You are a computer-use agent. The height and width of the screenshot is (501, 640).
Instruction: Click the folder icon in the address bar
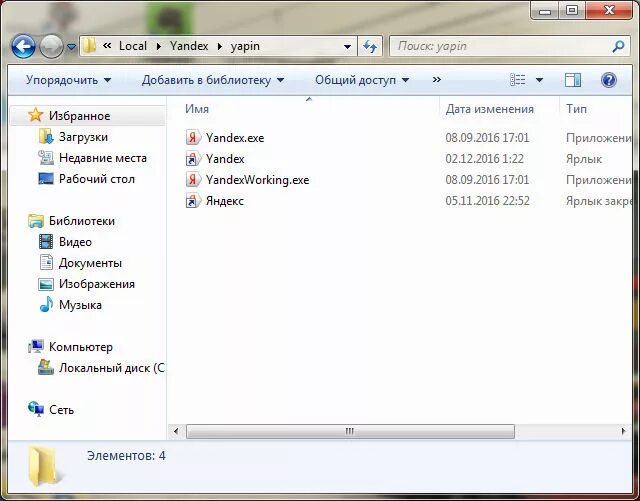[x=89, y=46]
